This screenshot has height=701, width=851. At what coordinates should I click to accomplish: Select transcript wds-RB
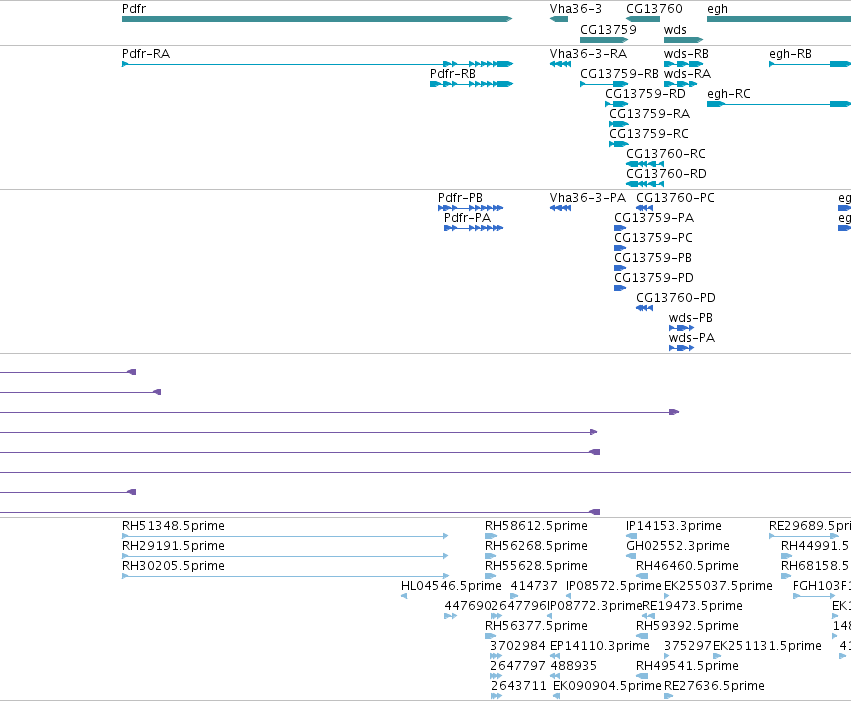(x=683, y=64)
